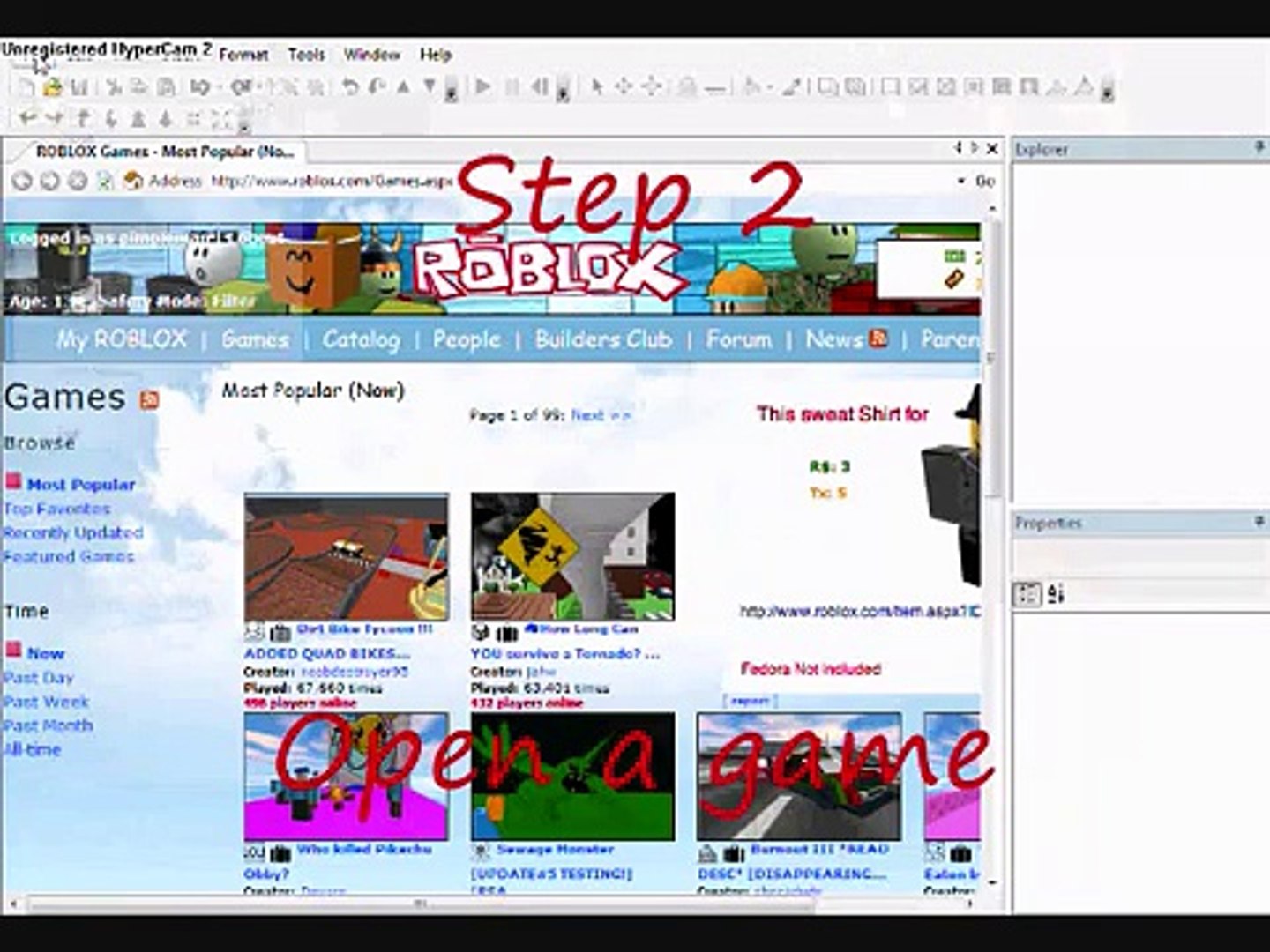The image size is (1270, 952).
Task: Click the Play triangle toolbar button
Action: click(x=483, y=87)
